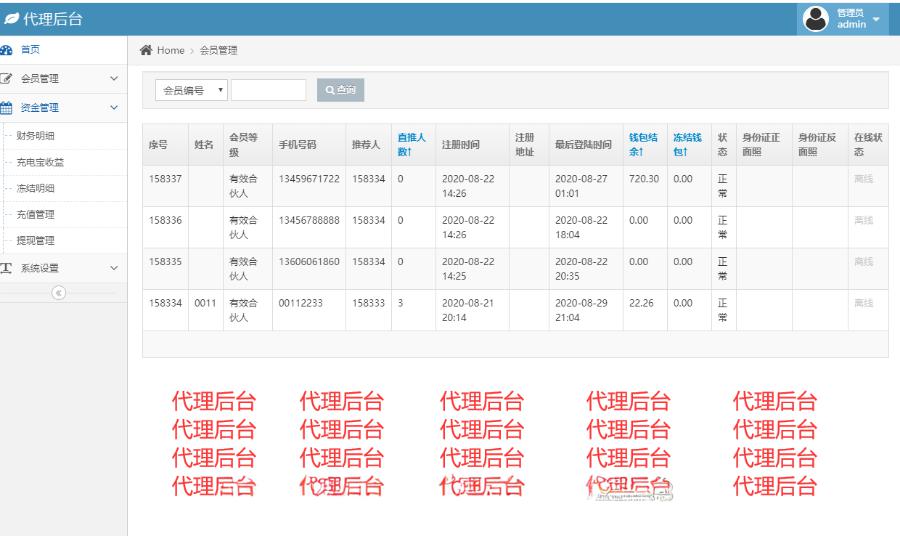Select member ID 158336 cell
The height and width of the screenshot is (536, 900).
(x=165, y=220)
